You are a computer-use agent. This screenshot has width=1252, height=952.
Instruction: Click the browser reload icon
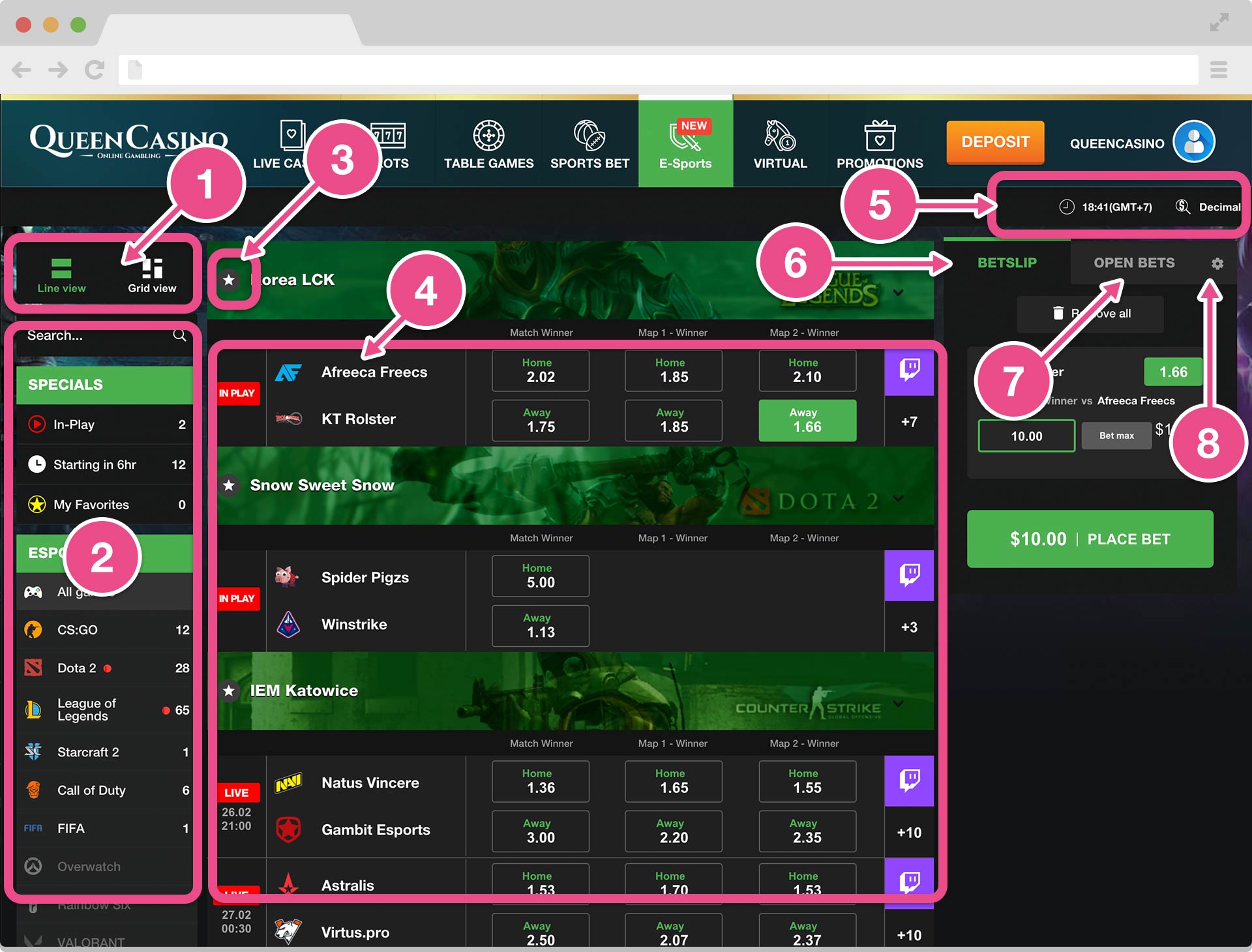(x=95, y=70)
